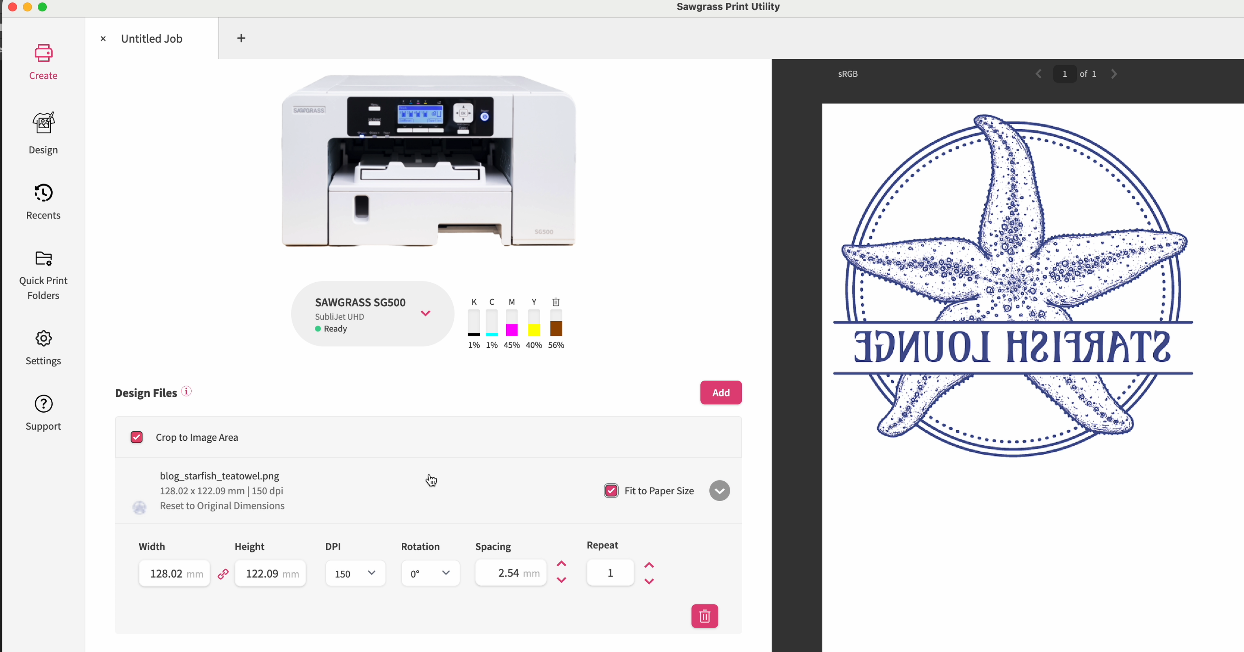
Task: Click the Height input field
Action: pos(270,574)
